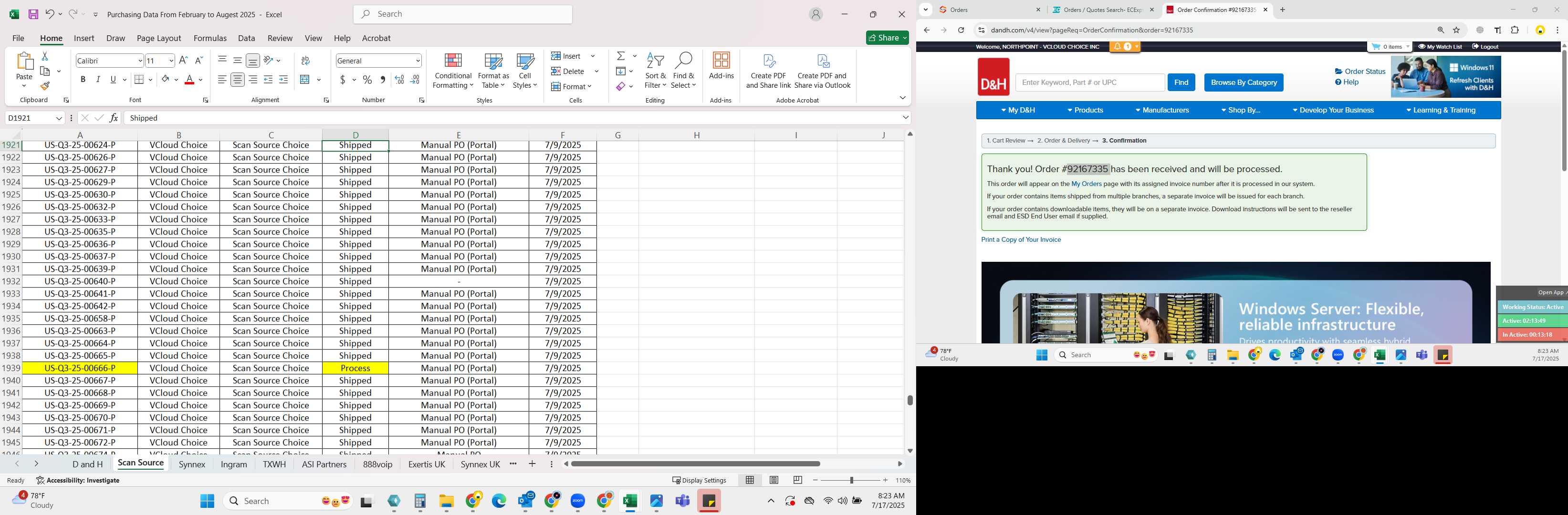
Task: Click AutoSum sigma icon
Action: click(x=621, y=56)
